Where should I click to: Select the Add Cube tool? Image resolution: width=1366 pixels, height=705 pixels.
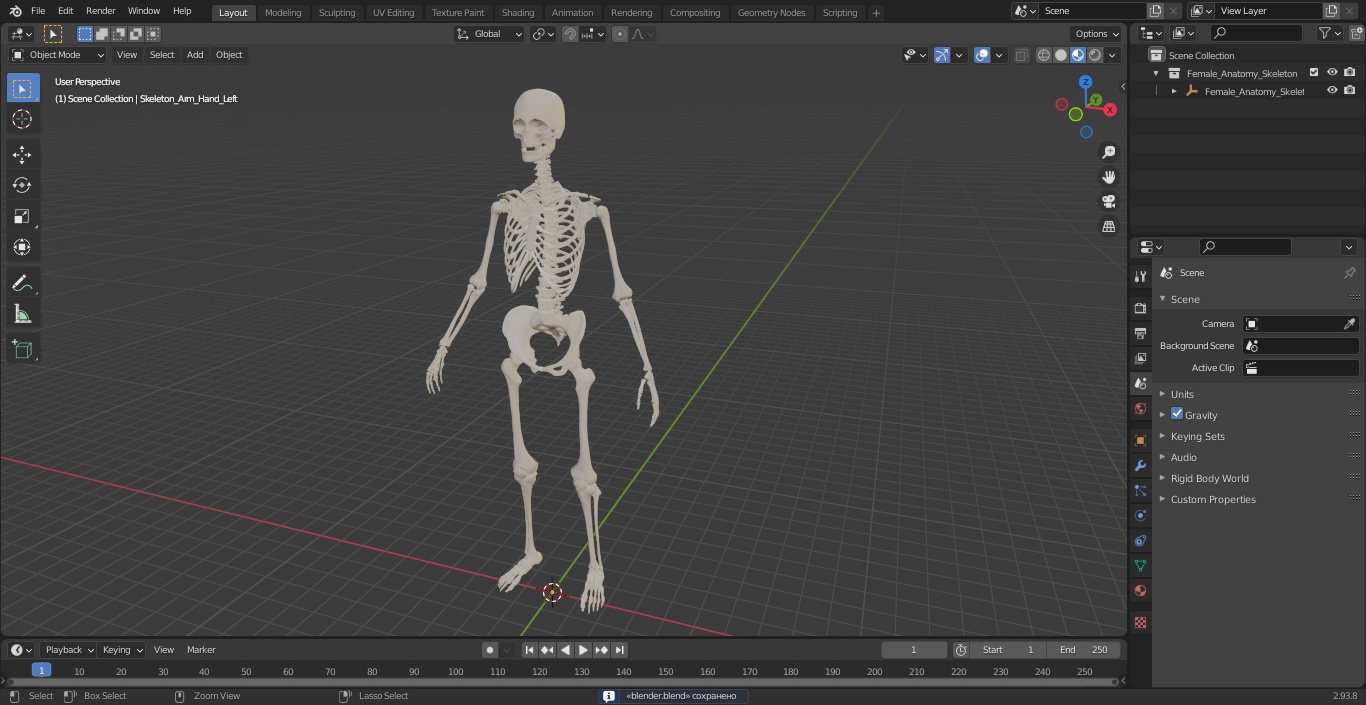tap(22, 349)
